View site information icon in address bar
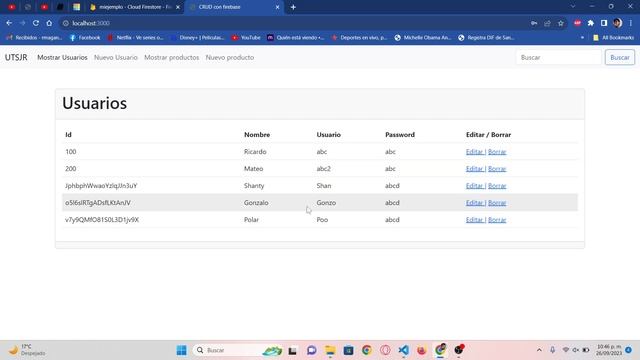 pyautogui.click(x=65, y=23)
